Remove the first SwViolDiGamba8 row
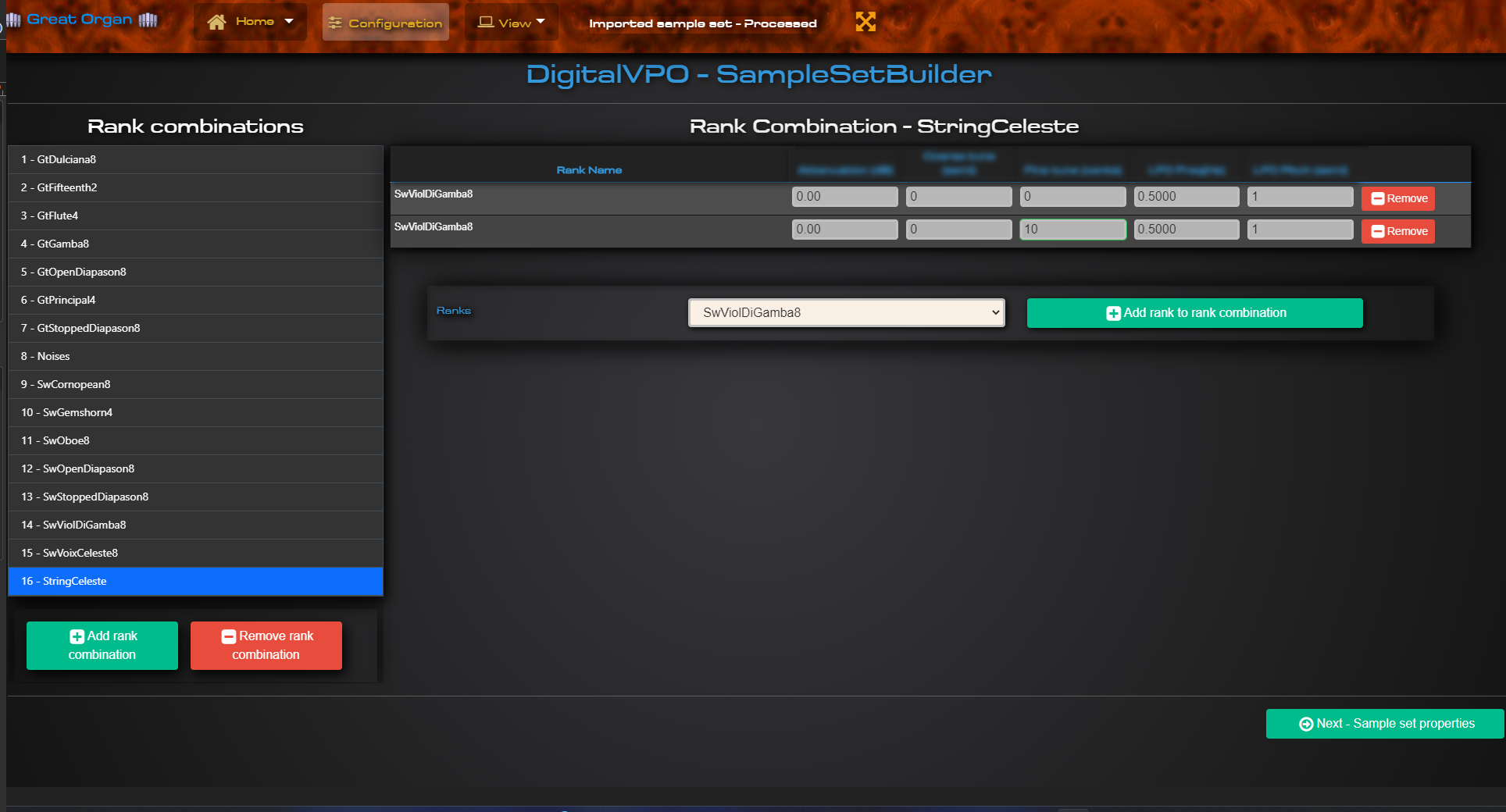The height and width of the screenshot is (812, 1506). pos(1398,198)
